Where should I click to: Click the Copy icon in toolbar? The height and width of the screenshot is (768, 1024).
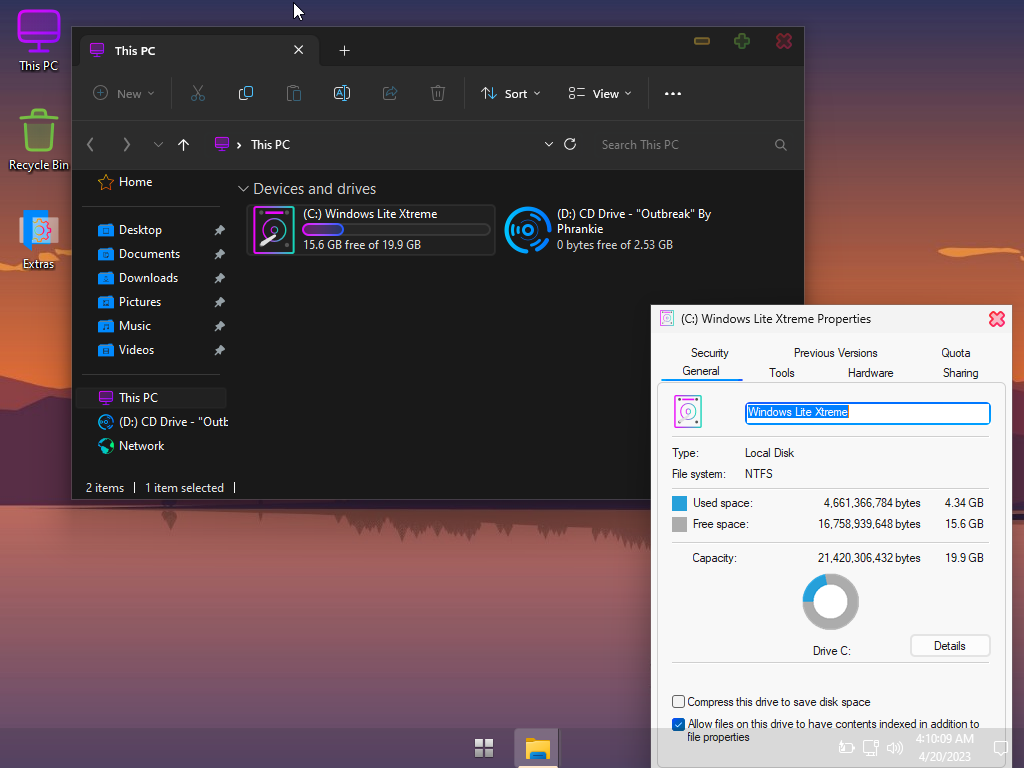pos(246,93)
